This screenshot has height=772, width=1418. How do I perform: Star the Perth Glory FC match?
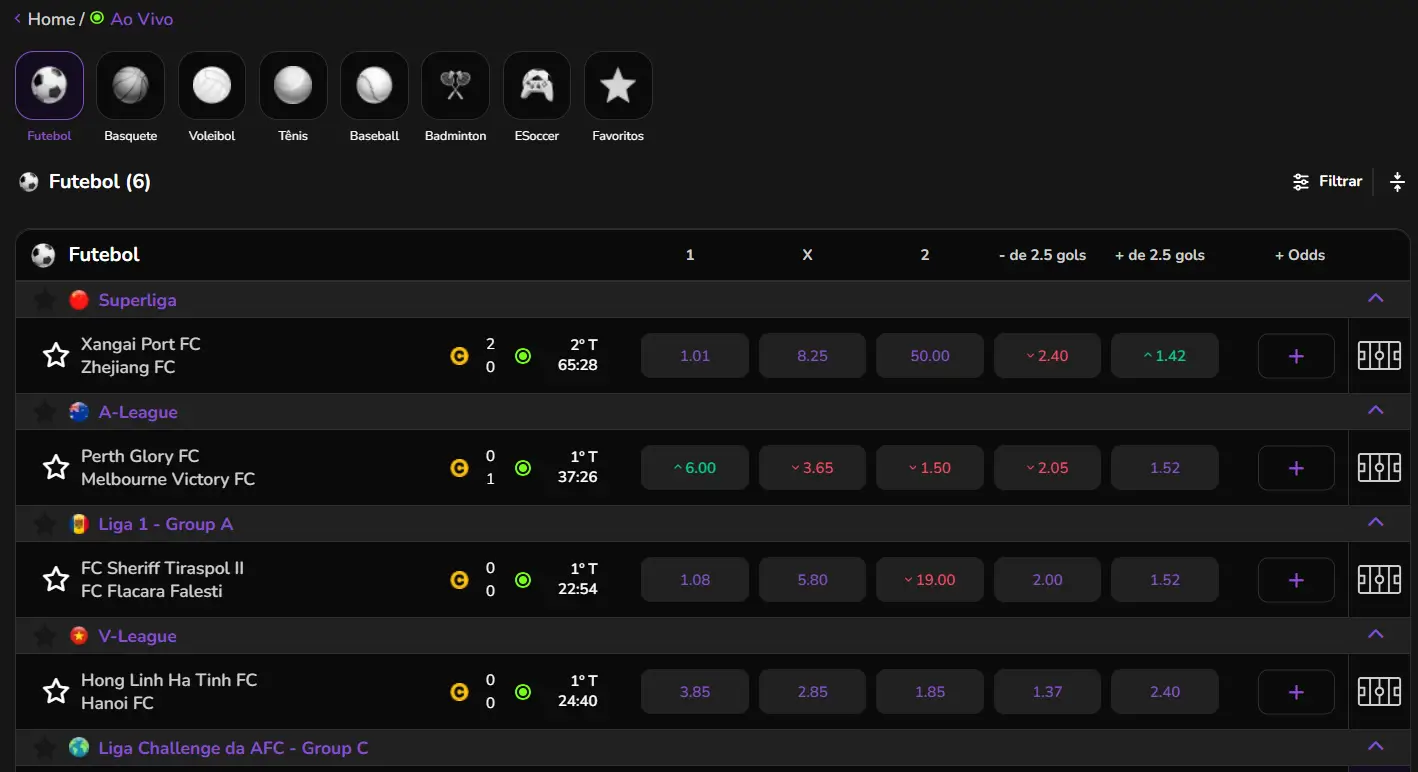[56, 468]
